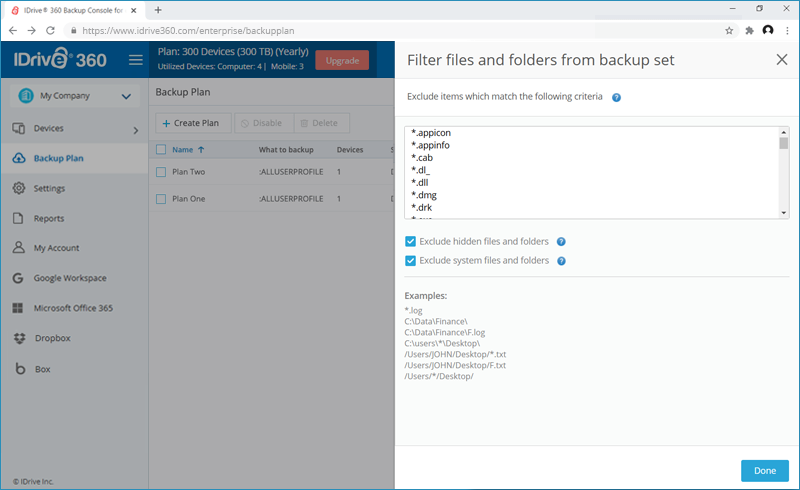Uncheck Exclude hidden files and folders
This screenshot has width=800, height=490.
pos(410,242)
